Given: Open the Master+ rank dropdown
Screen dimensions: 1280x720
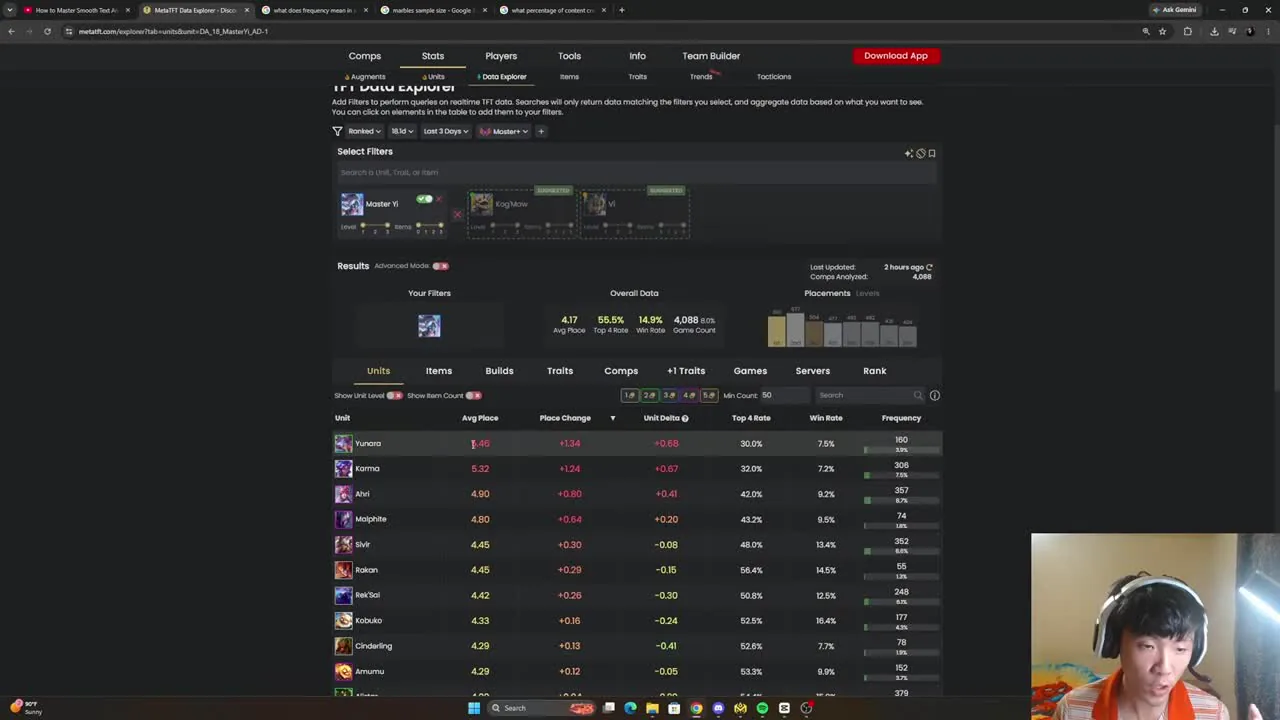Looking at the screenshot, I should coord(503,131).
